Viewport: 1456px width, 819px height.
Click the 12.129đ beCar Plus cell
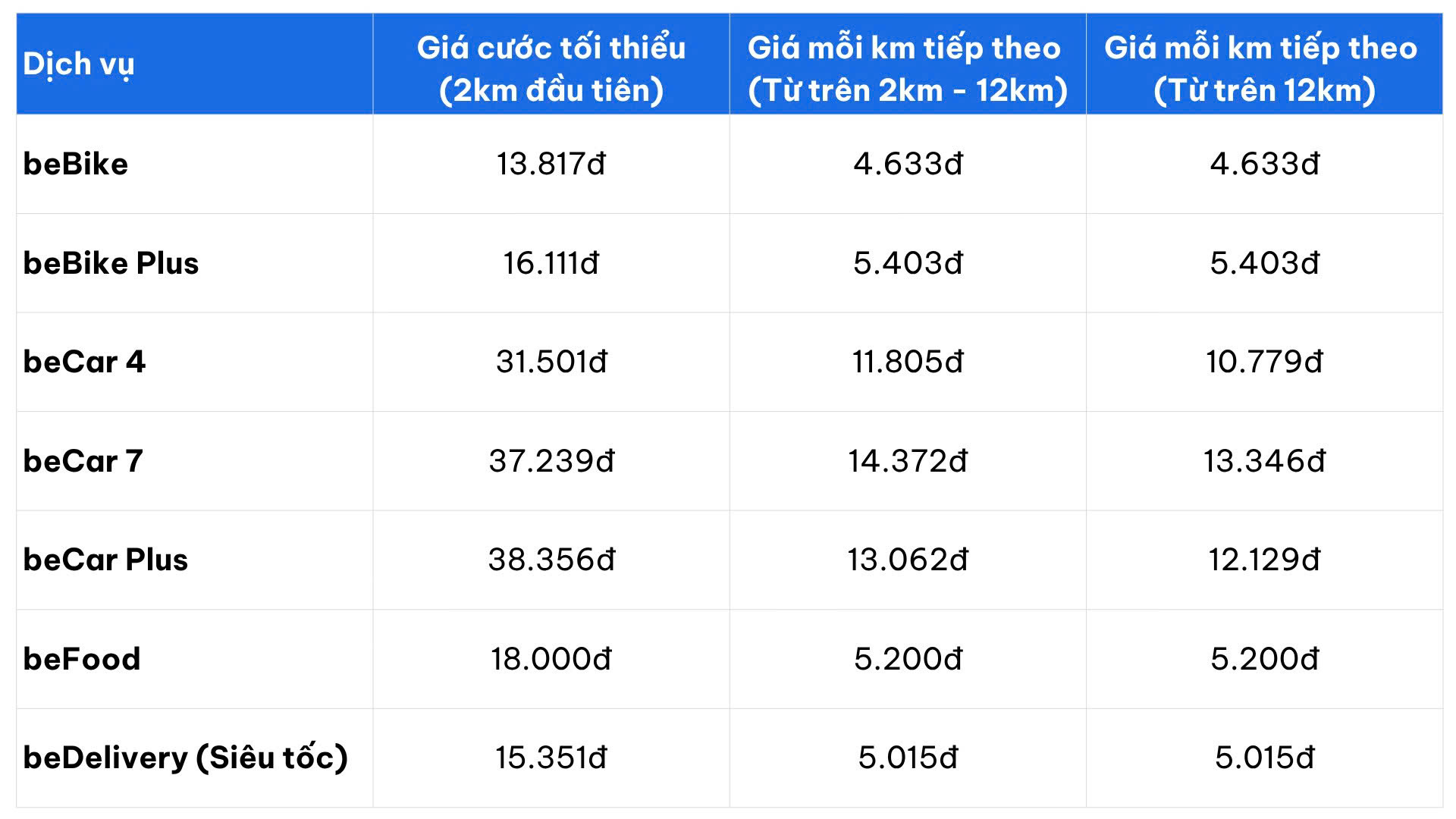[x=1264, y=560]
